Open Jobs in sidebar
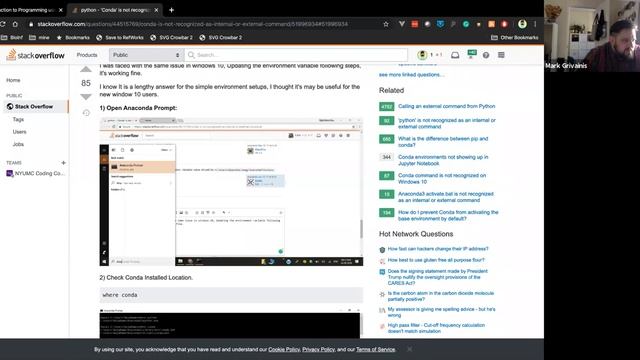The width and height of the screenshot is (640, 360). pos(18,144)
